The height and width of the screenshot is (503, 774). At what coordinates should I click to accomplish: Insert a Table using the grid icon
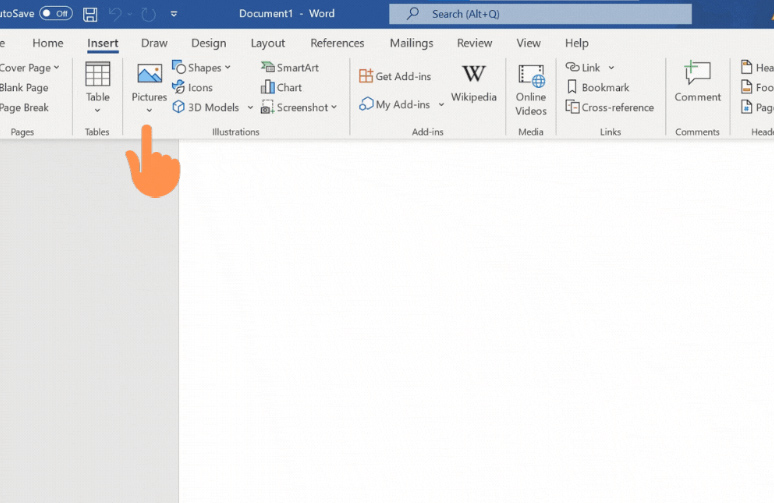tap(98, 75)
